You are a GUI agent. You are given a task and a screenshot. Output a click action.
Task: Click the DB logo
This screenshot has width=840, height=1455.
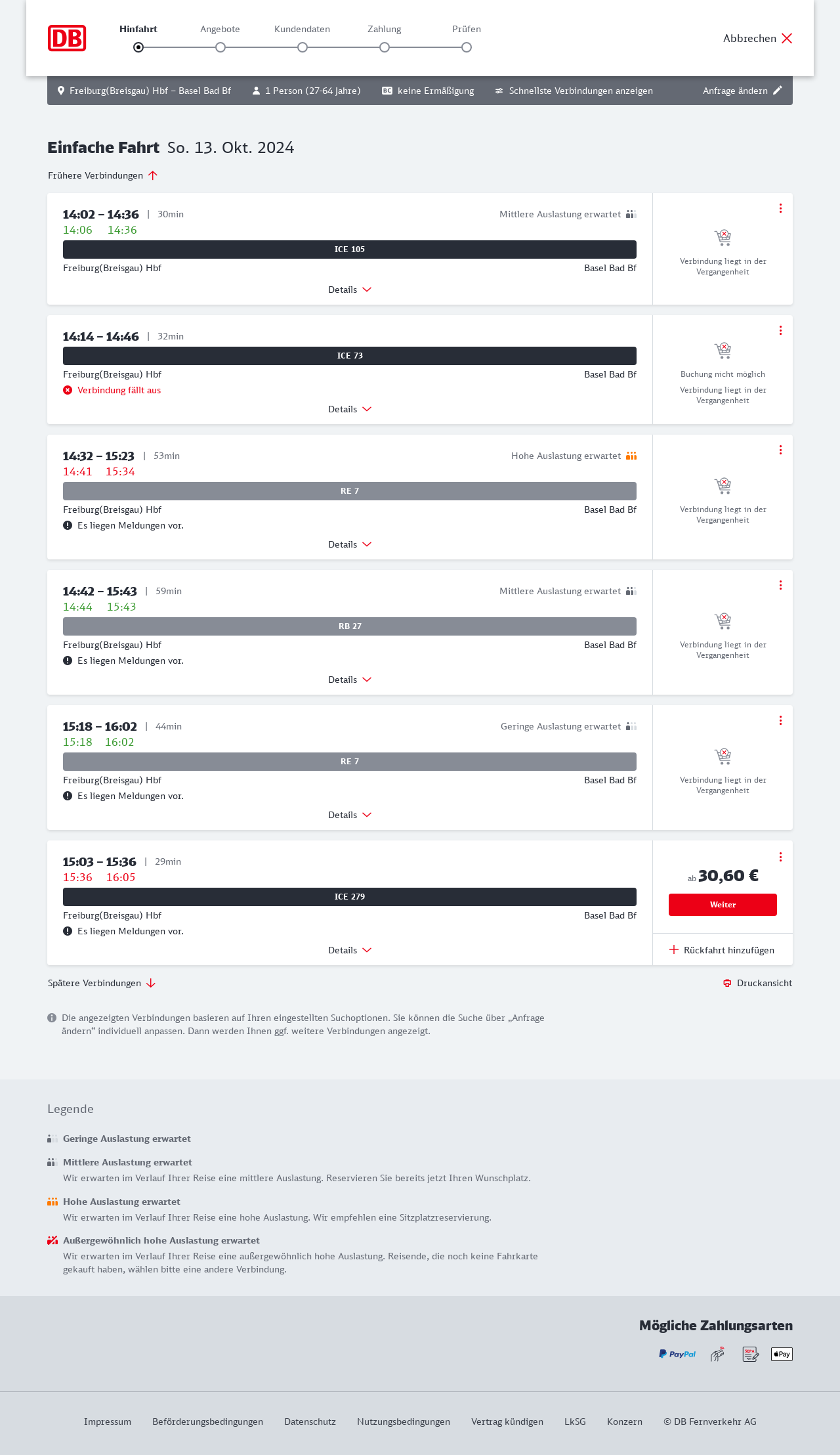pos(67,38)
